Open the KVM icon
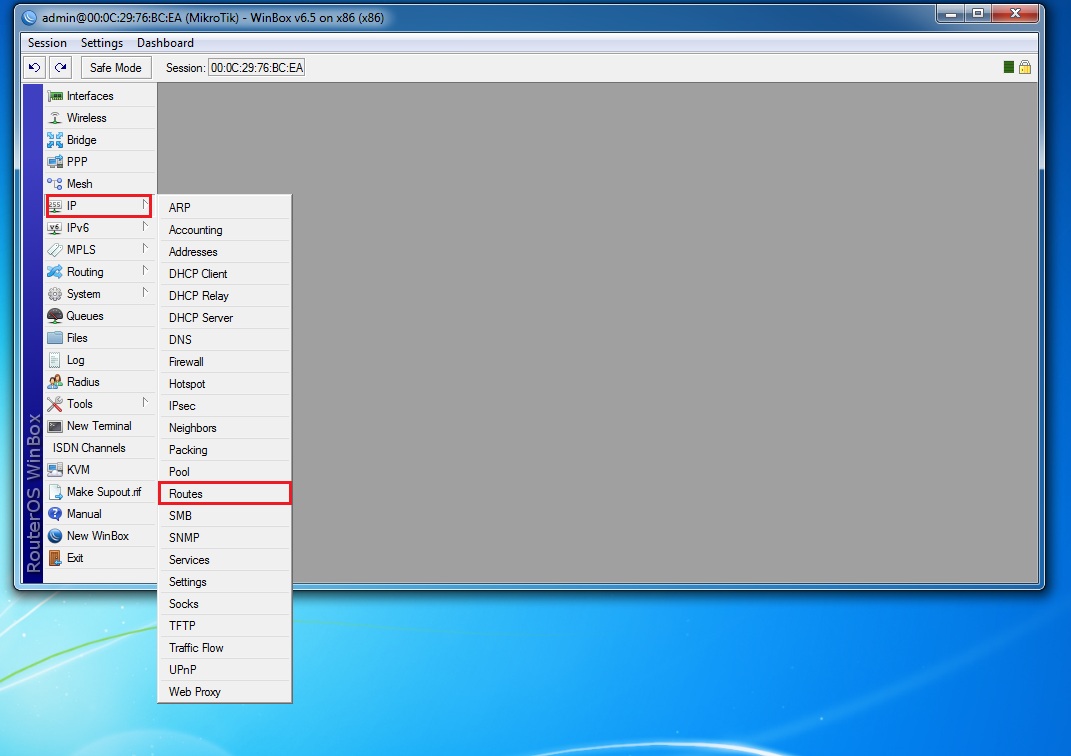Image resolution: width=1071 pixels, height=756 pixels. 55,470
